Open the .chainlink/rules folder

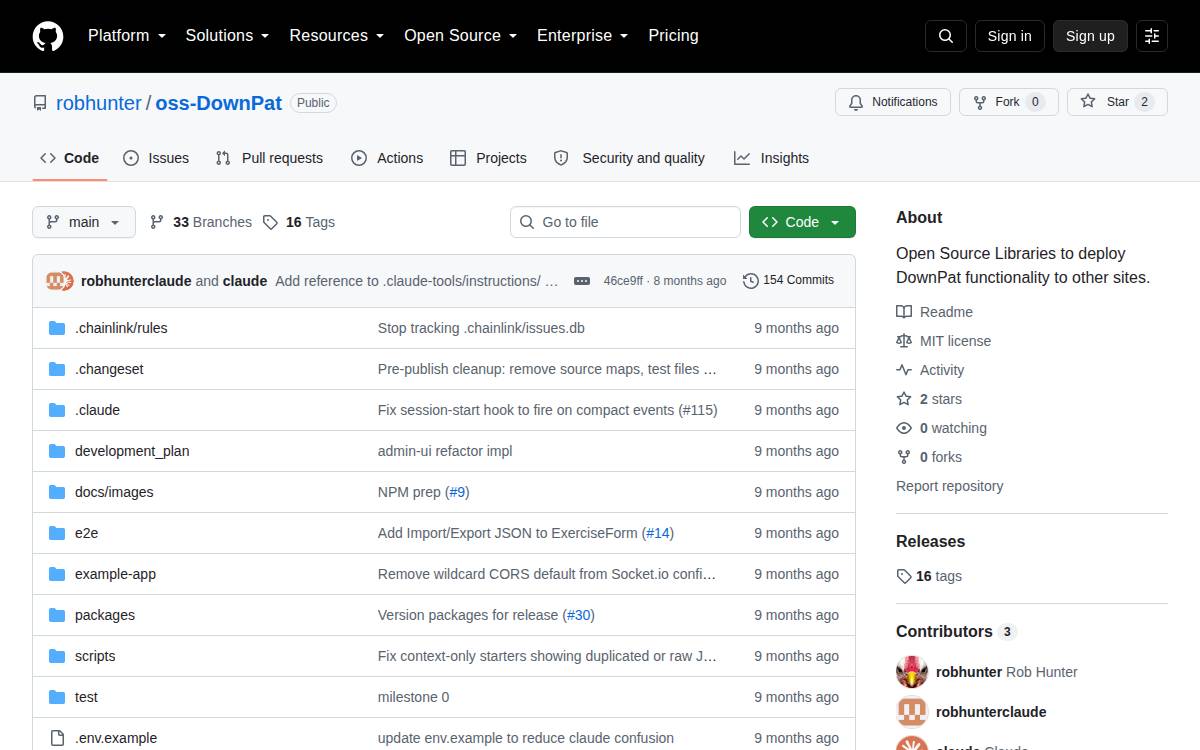point(121,328)
